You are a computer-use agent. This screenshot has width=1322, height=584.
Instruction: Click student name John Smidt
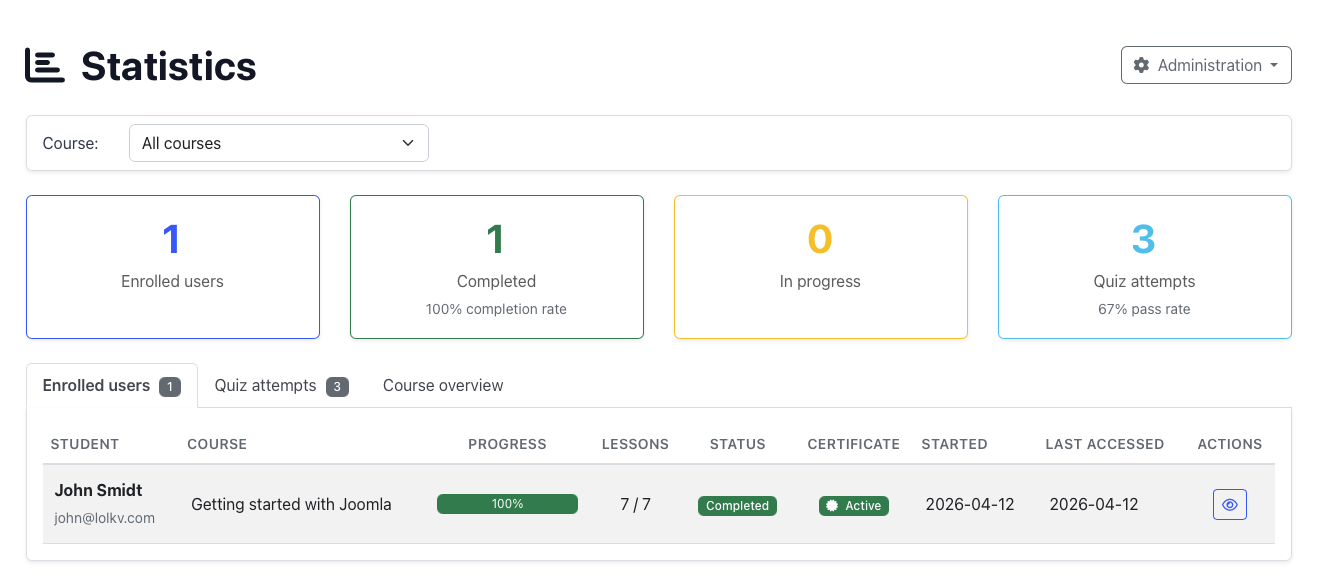tap(98, 490)
